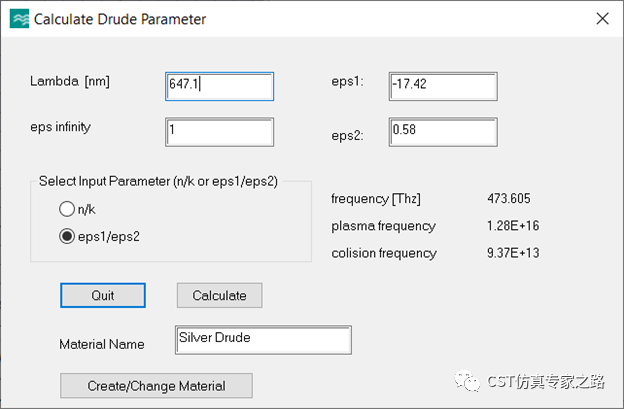Click the frequency [Thz] value 473.605
Screen dimensions: 624x409
(509, 198)
